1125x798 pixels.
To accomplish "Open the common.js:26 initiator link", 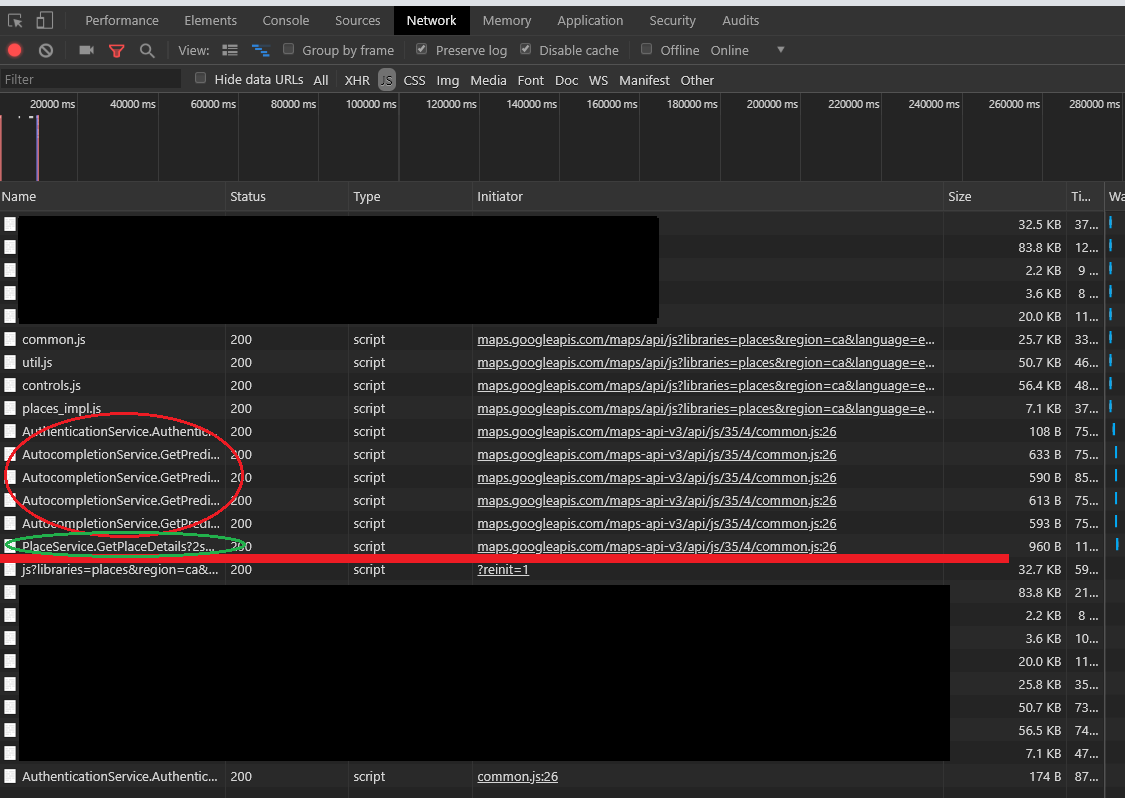I will coord(517,776).
